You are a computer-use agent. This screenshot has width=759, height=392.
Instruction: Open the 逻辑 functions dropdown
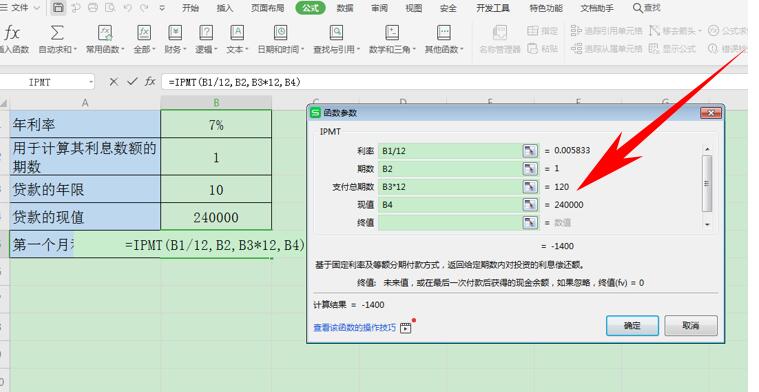[206, 49]
